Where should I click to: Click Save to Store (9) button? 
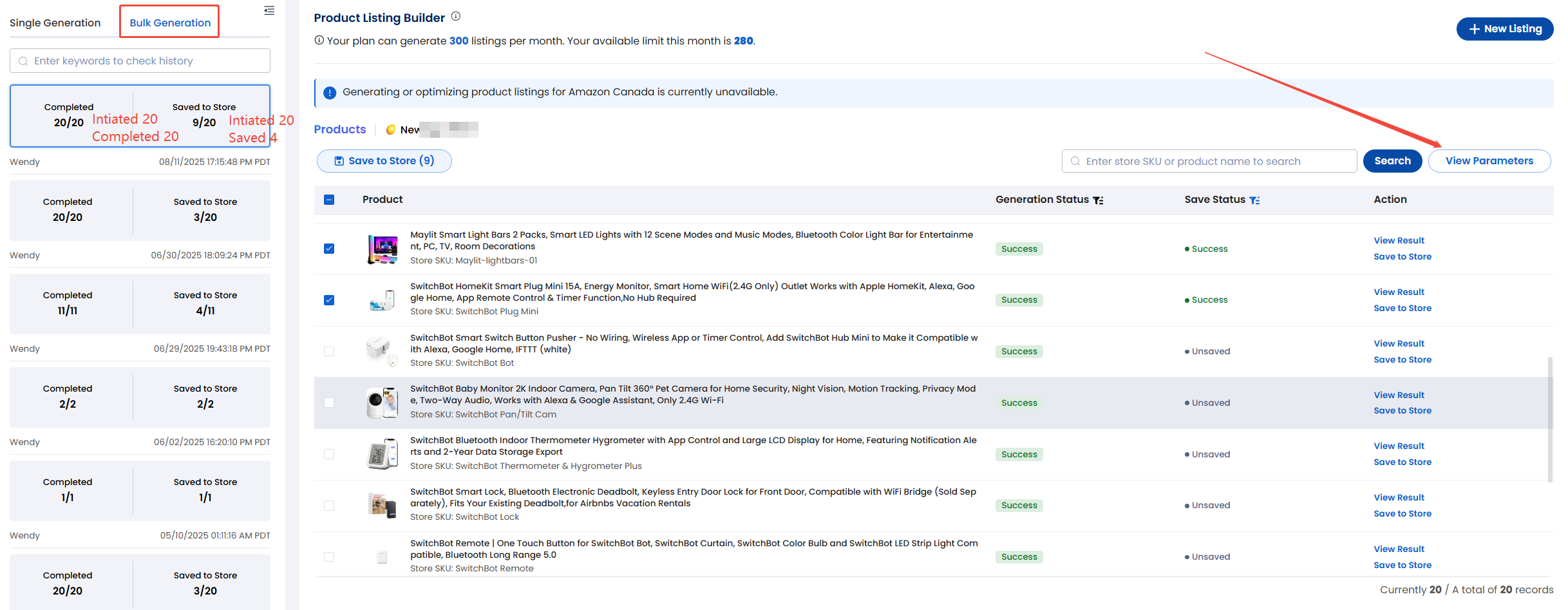pyautogui.click(x=384, y=161)
